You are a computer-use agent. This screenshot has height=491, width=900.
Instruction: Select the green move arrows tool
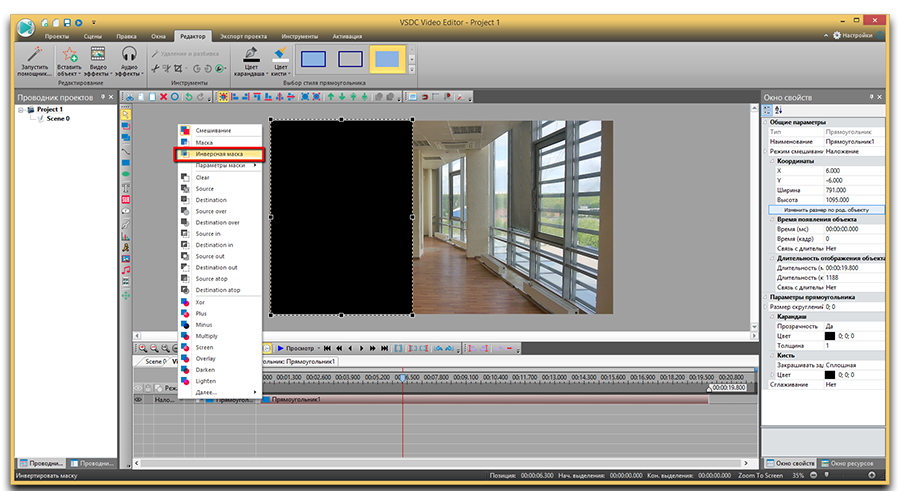point(126,295)
